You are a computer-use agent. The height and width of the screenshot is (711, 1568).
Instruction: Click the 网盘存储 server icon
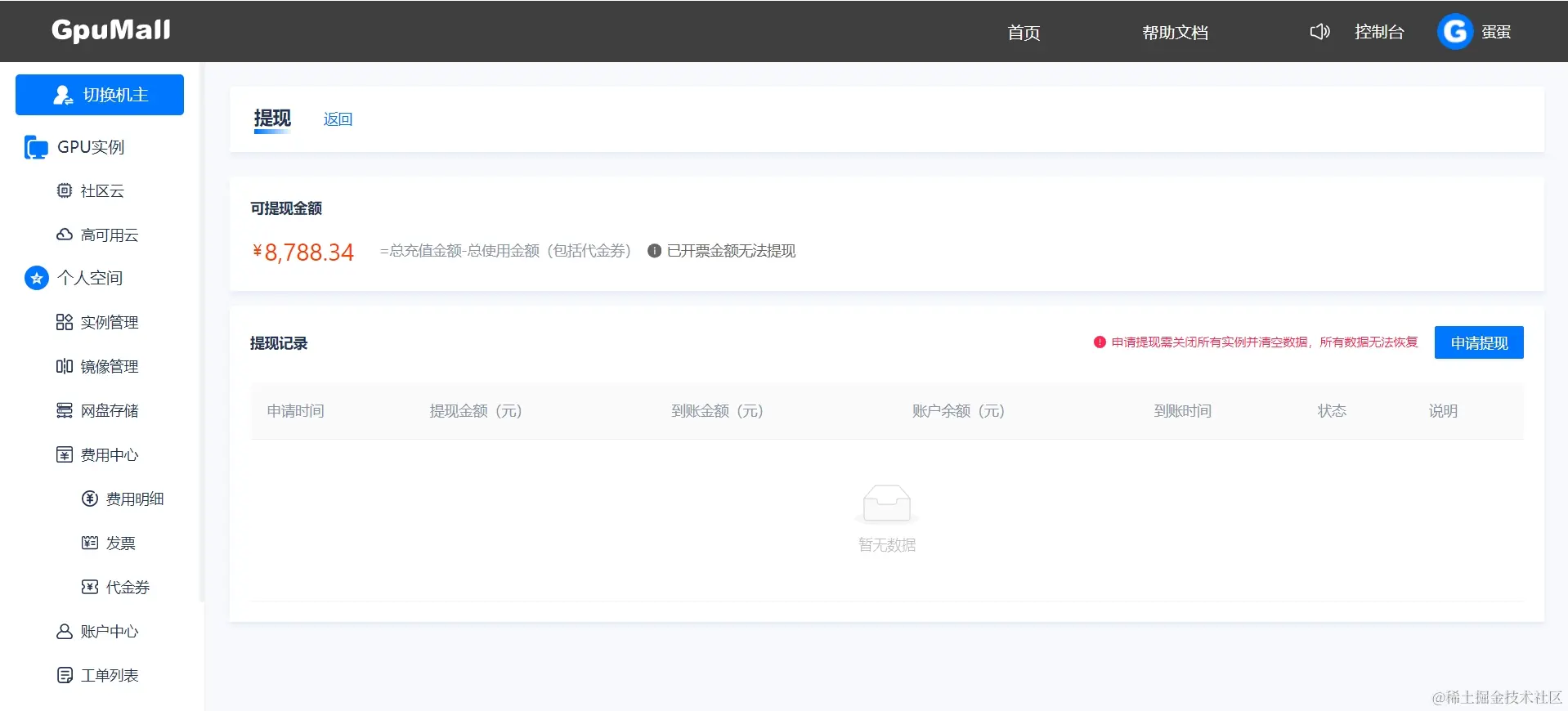pyautogui.click(x=65, y=410)
